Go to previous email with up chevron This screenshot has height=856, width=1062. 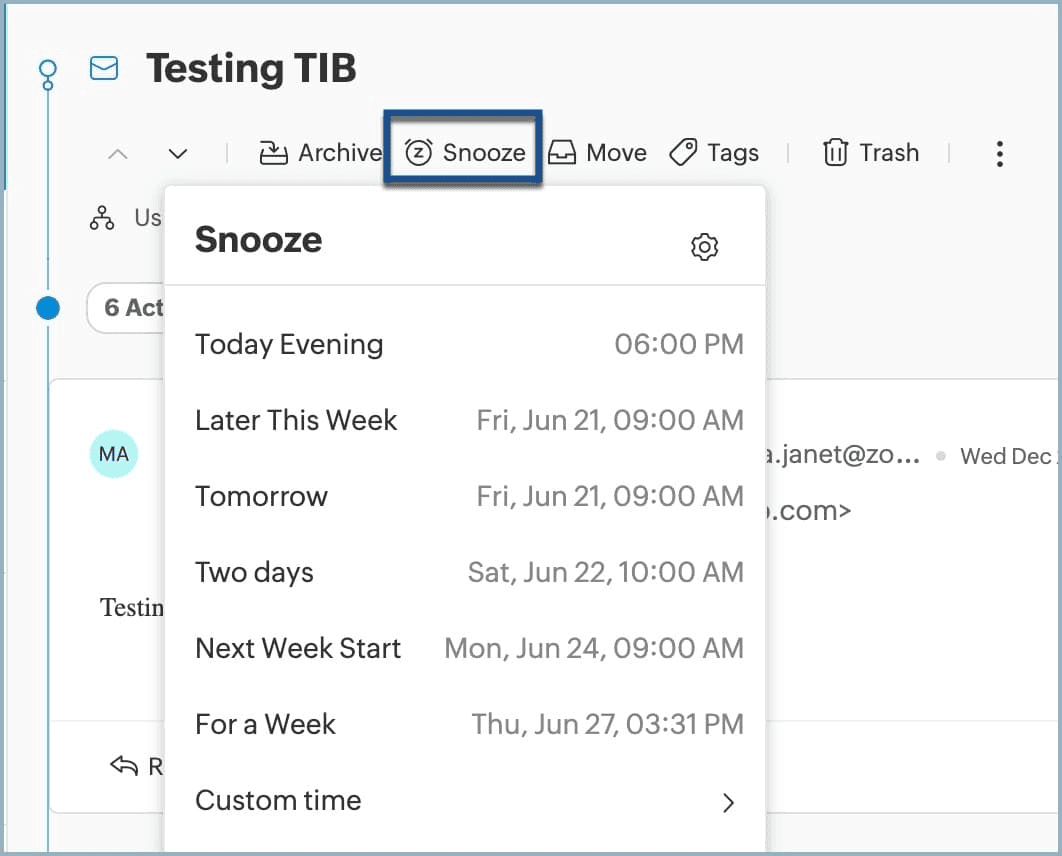118,154
